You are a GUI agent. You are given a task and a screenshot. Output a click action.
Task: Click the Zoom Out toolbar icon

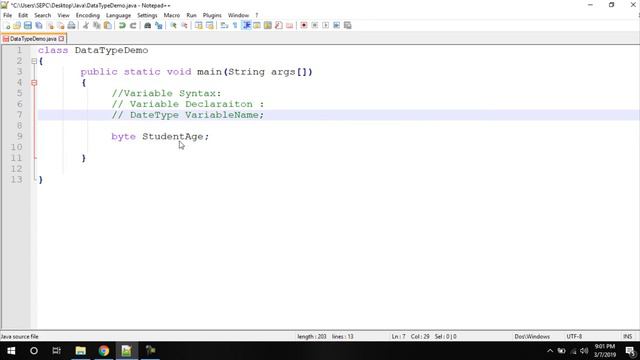[184, 25]
